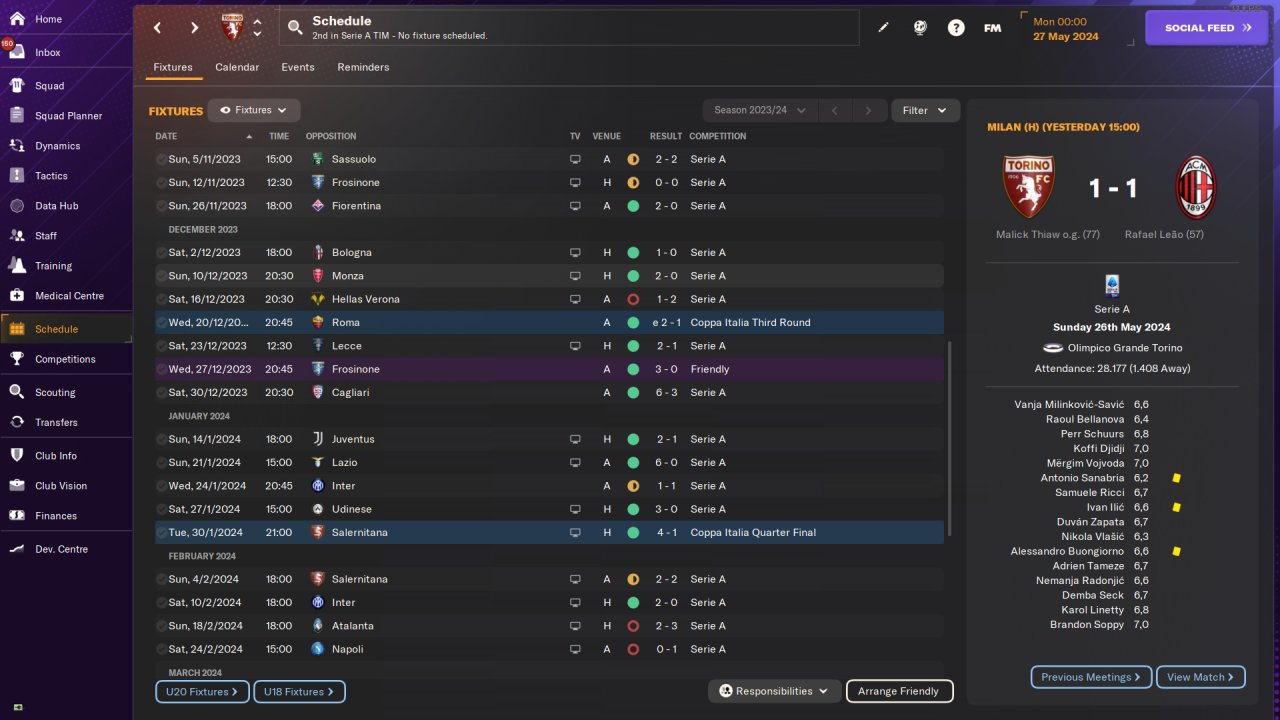
Task: Switch to the Fixtures tab
Action: point(173,67)
